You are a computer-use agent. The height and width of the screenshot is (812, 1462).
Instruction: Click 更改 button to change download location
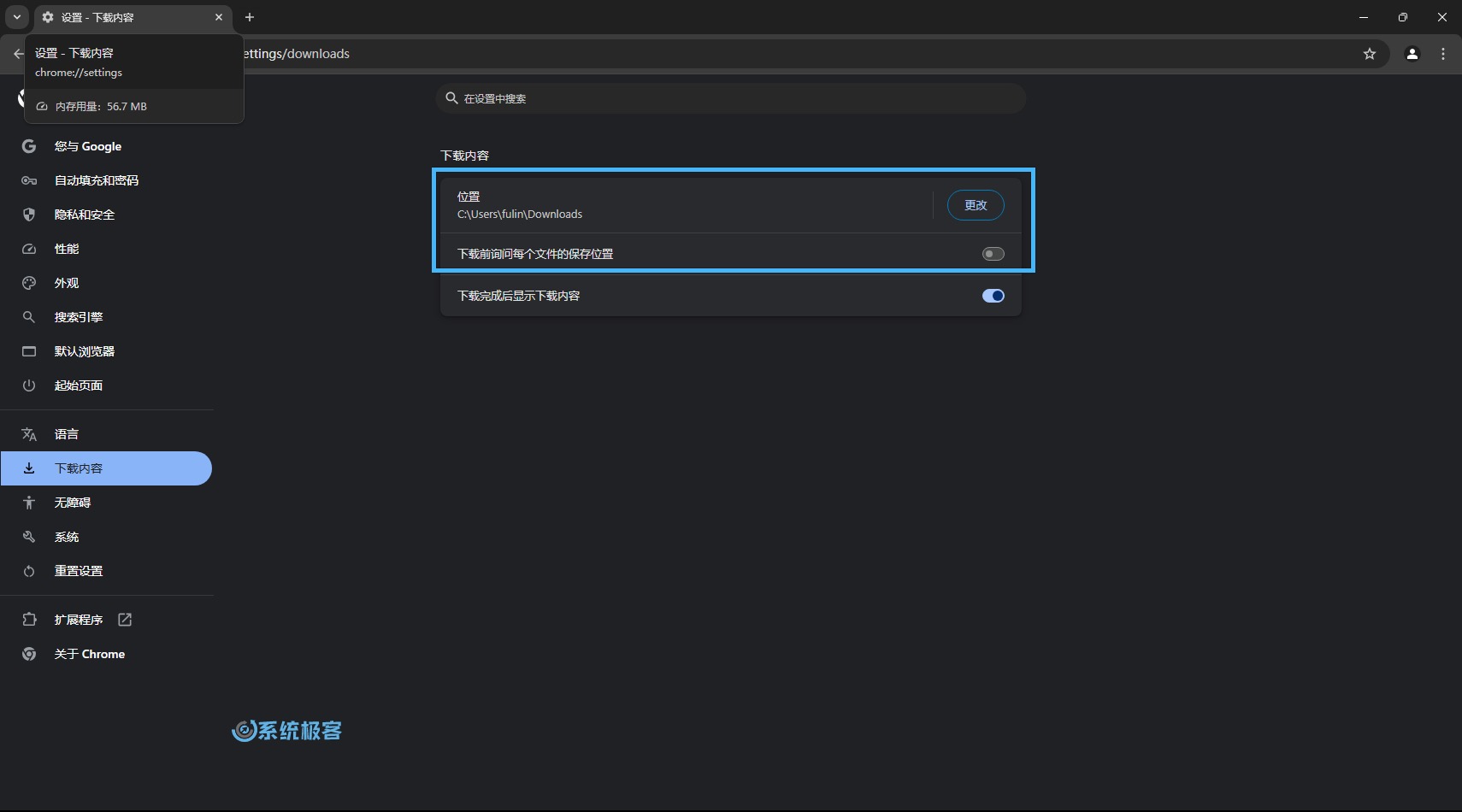click(976, 205)
